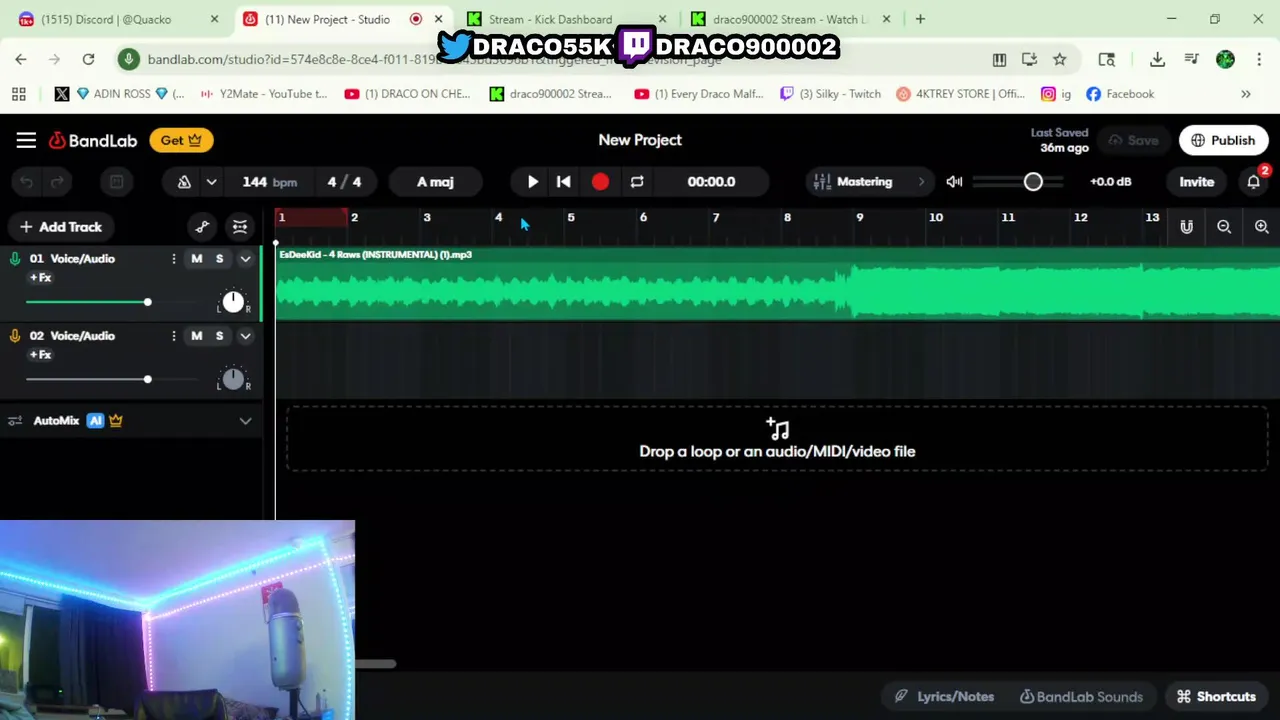Open BandLab Sounds panel
The height and width of the screenshot is (720, 1280).
[1081, 697]
